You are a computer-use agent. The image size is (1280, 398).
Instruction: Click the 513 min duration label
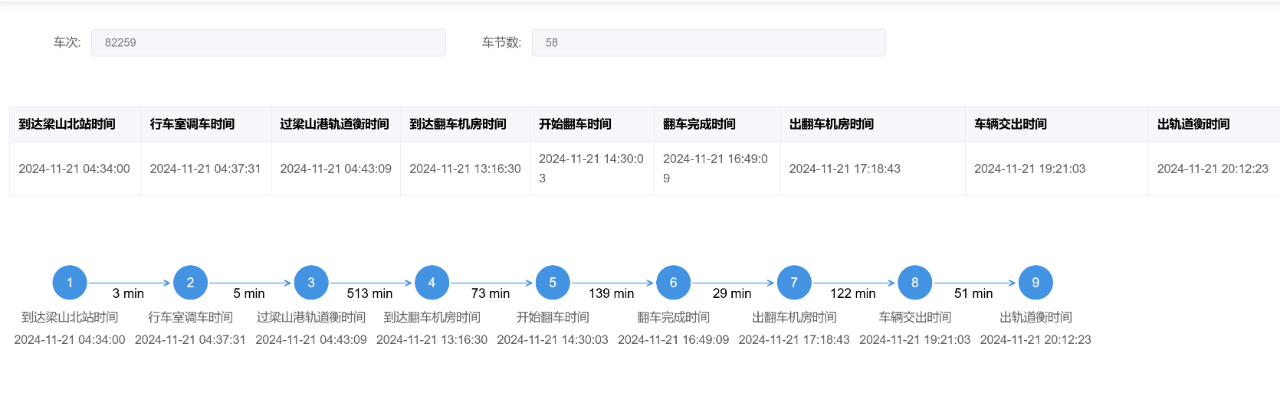click(x=370, y=294)
